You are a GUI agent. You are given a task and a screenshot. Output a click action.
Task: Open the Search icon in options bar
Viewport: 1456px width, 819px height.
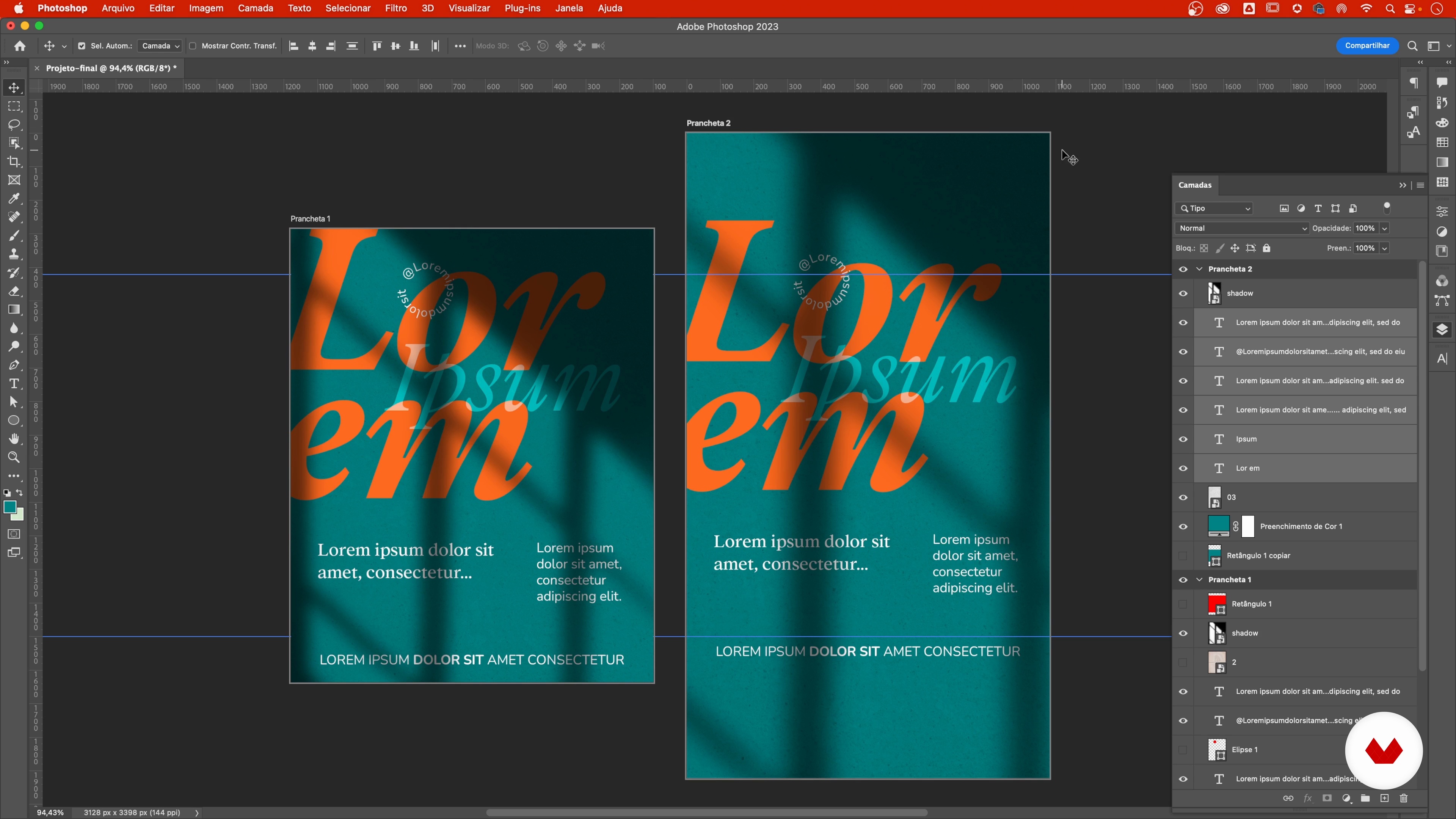(x=1412, y=46)
